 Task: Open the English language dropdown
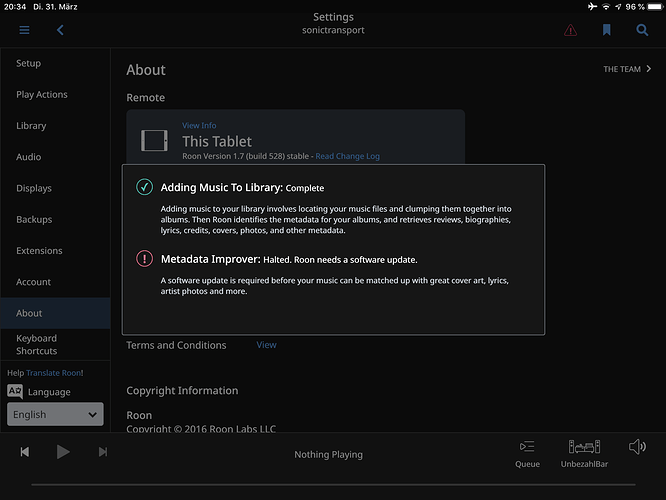(55, 414)
